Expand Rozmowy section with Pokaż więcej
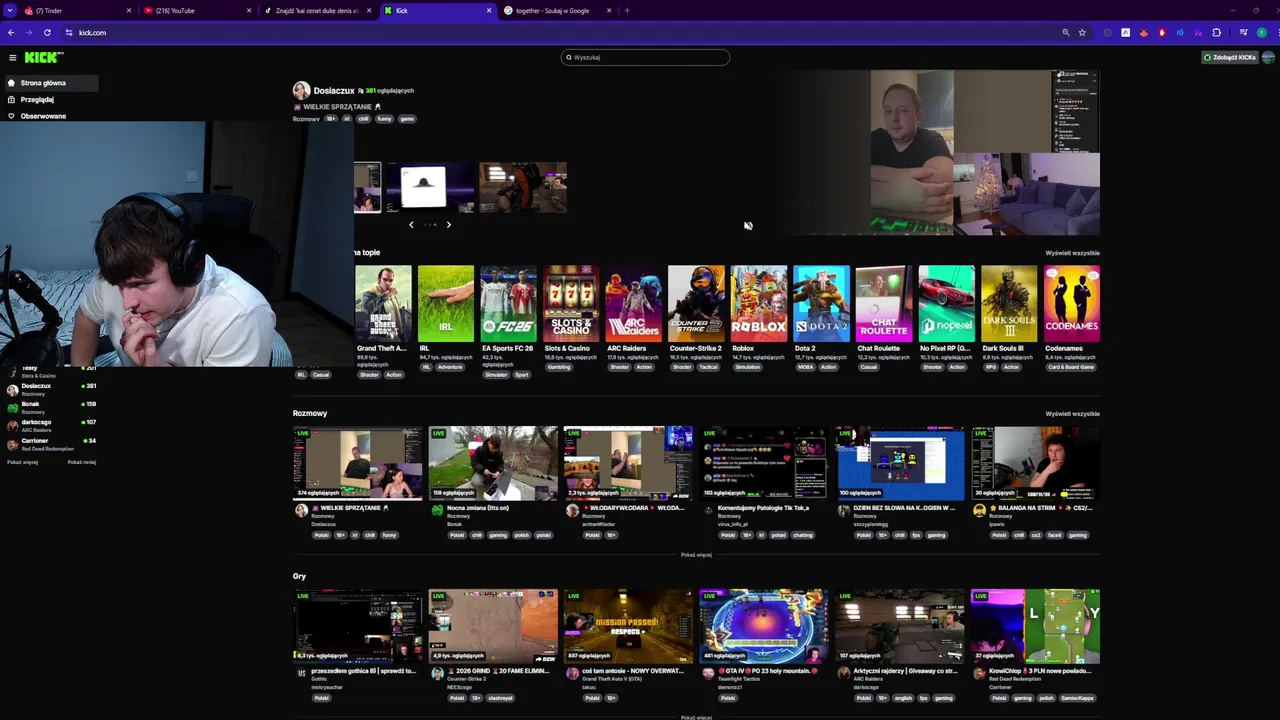This screenshot has height=720, width=1280. coord(696,555)
